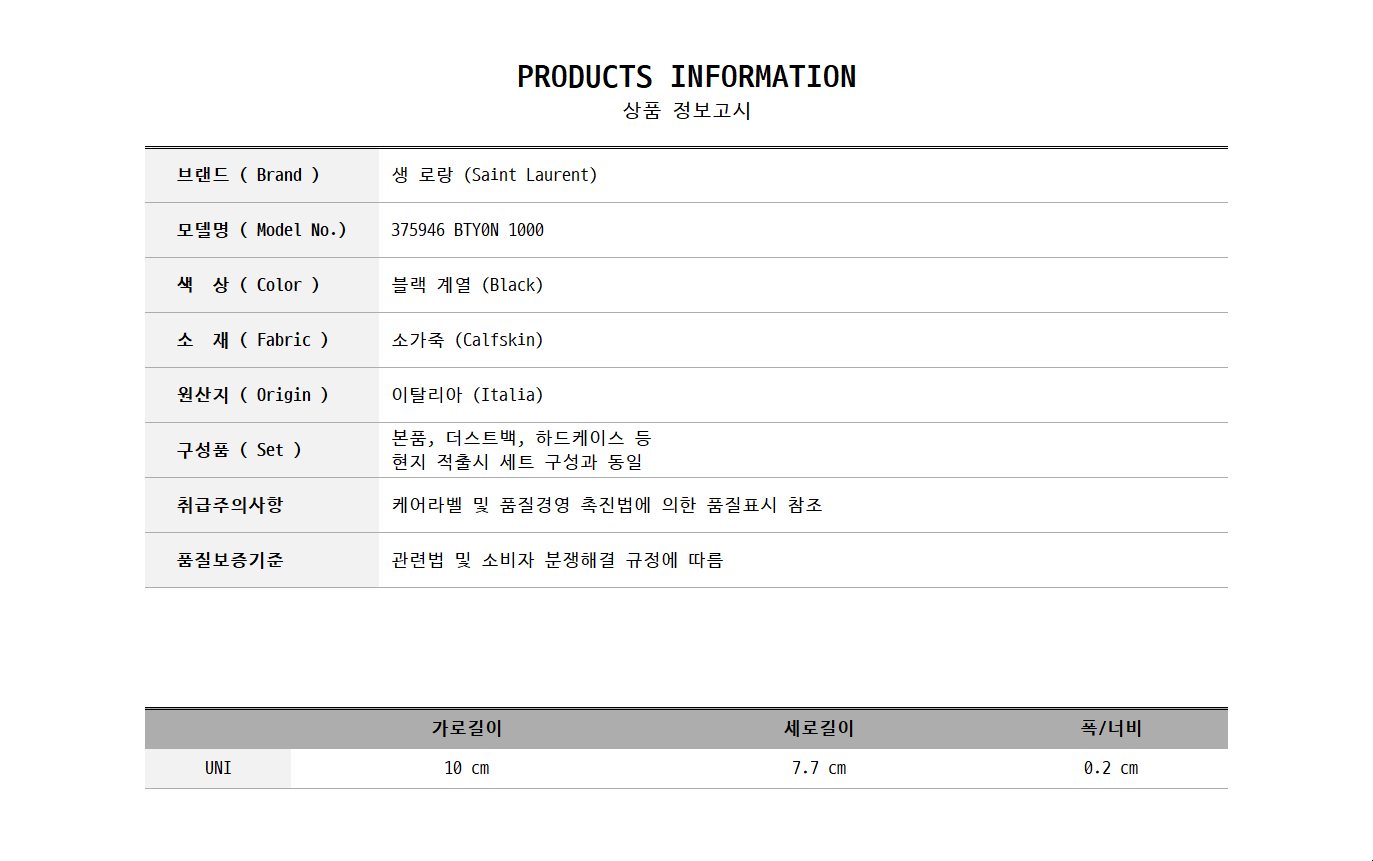Screen dimensions: 1373x861
Task: Click the 7.7 cm measurement value
Action: click(x=819, y=768)
